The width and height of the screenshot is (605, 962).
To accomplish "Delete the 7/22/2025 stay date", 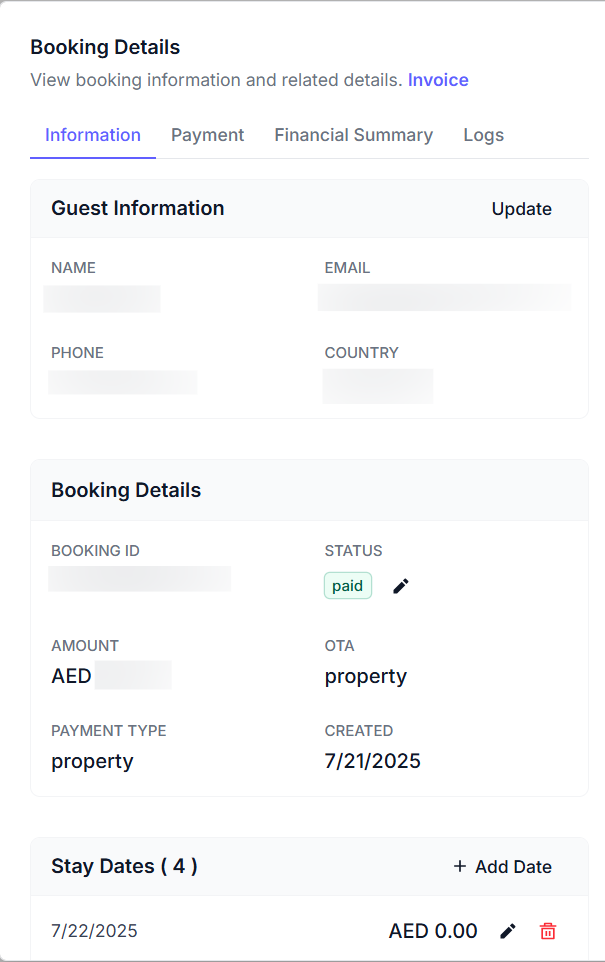I will 548,931.
